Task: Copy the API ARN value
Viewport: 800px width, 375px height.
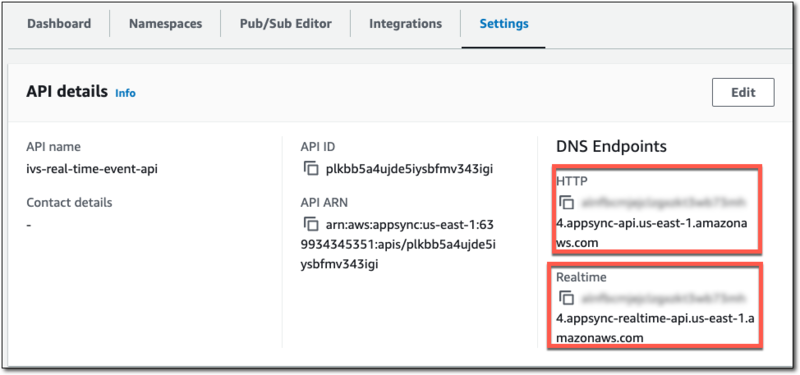Action: pos(311,224)
